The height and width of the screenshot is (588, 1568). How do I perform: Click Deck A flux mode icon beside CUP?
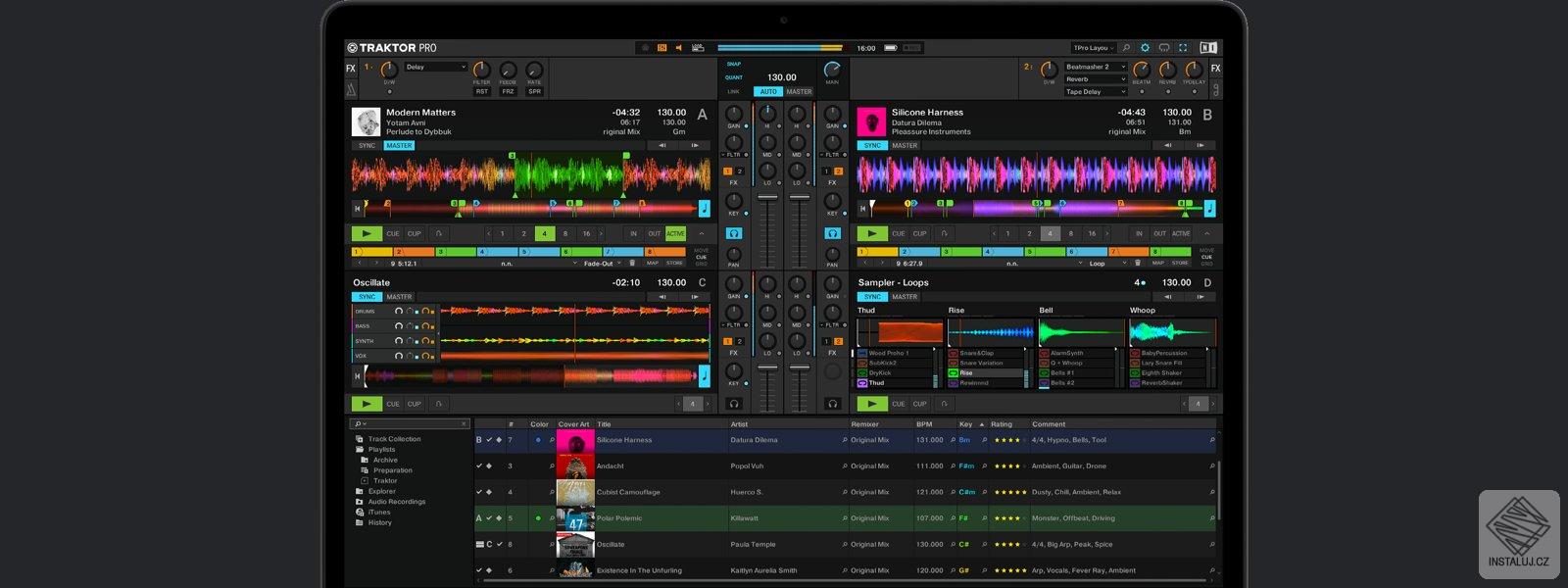point(438,234)
